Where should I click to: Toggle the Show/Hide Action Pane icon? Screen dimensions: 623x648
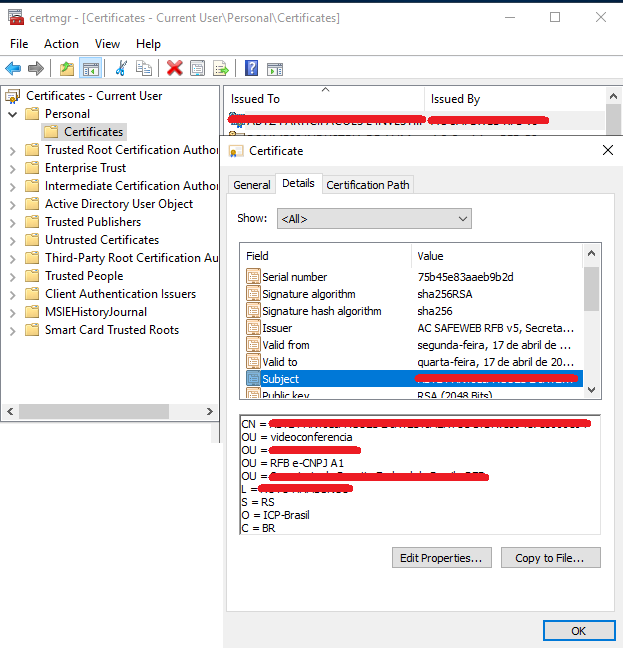click(x=275, y=69)
